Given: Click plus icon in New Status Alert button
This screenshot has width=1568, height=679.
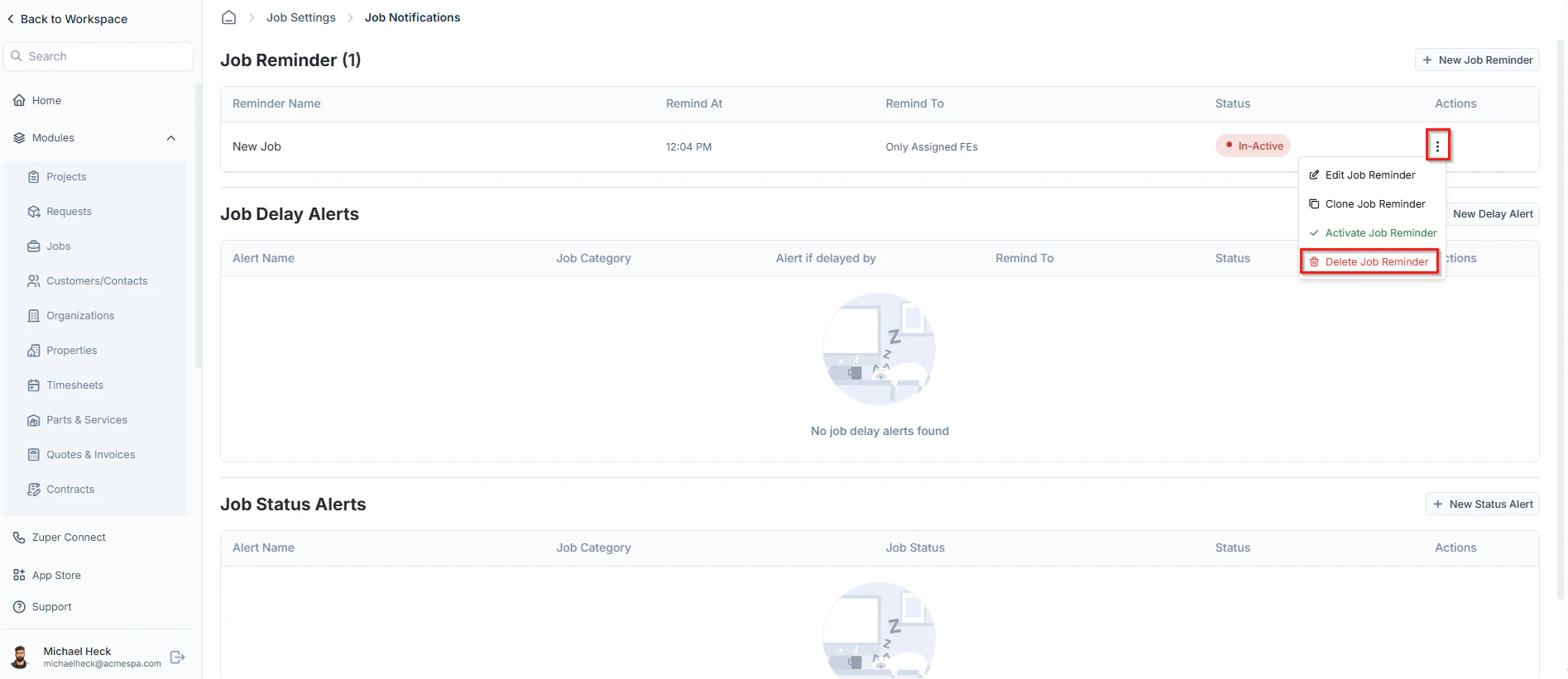Looking at the screenshot, I should tap(1438, 504).
